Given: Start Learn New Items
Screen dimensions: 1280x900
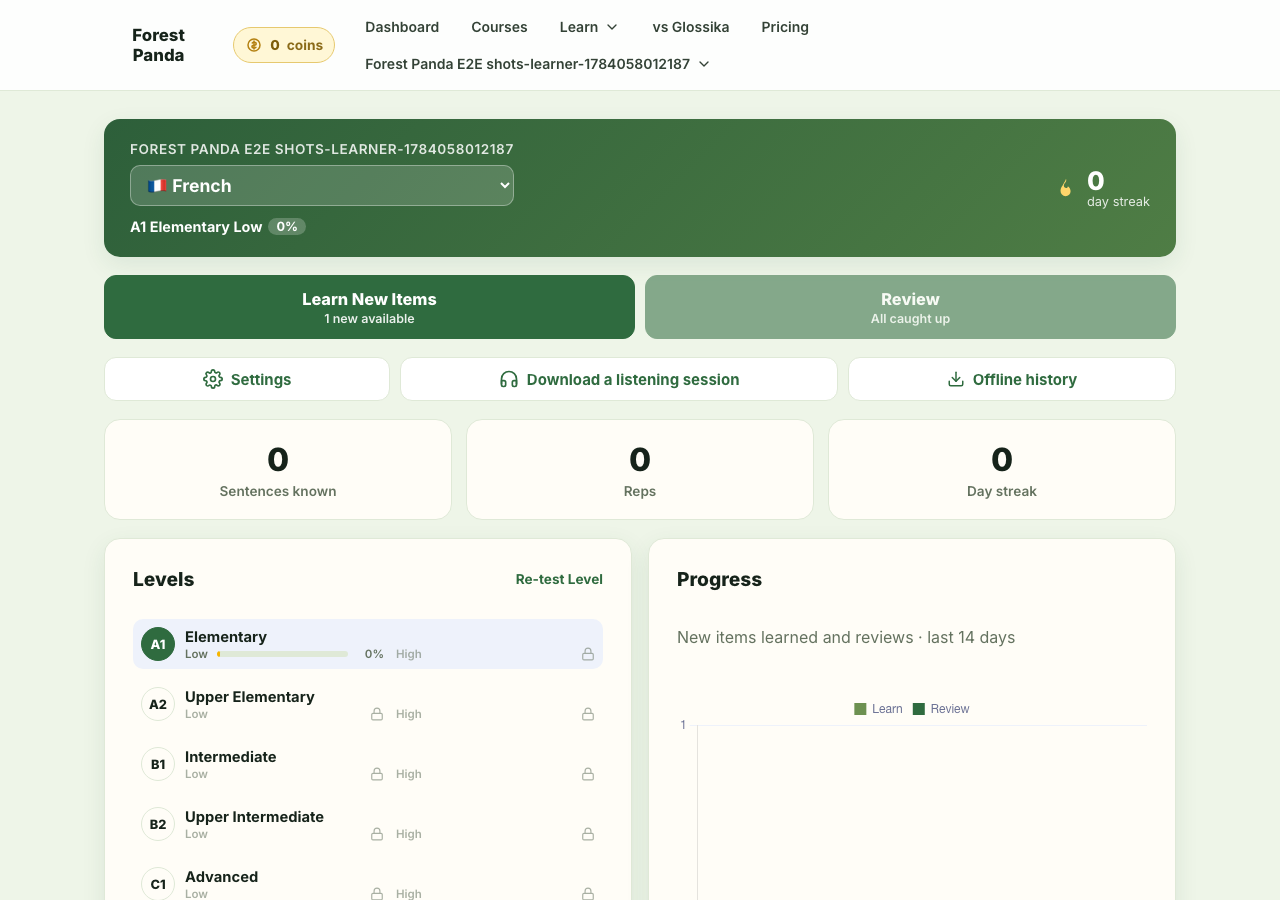Looking at the screenshot, I should [369, 307].
